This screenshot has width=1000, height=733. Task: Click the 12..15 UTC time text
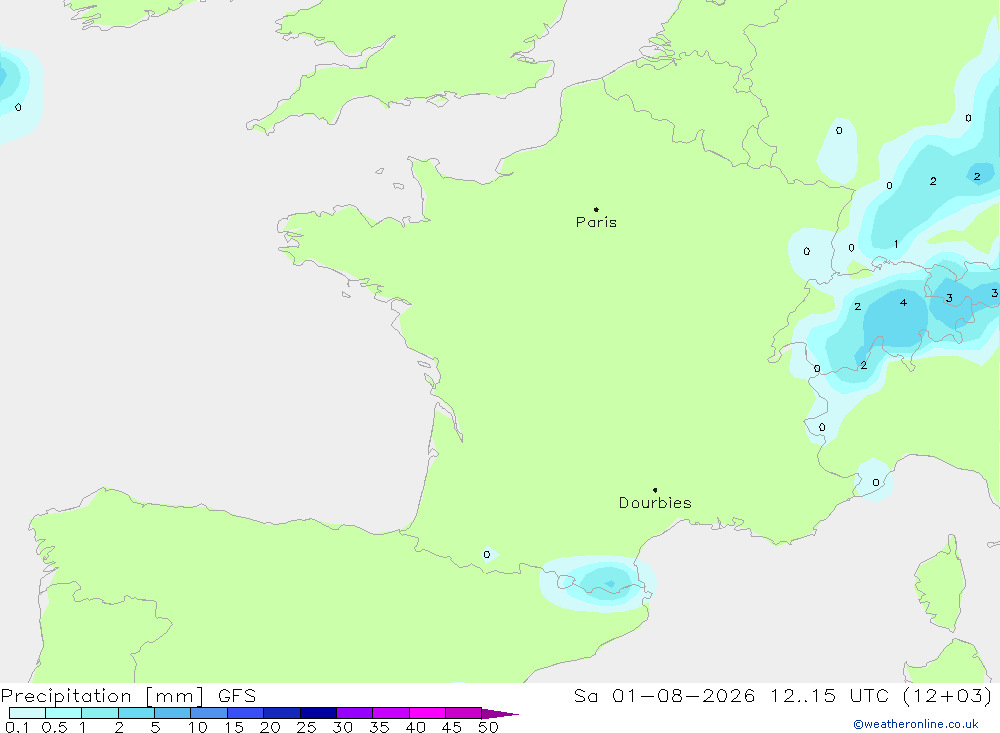[829, 696]
